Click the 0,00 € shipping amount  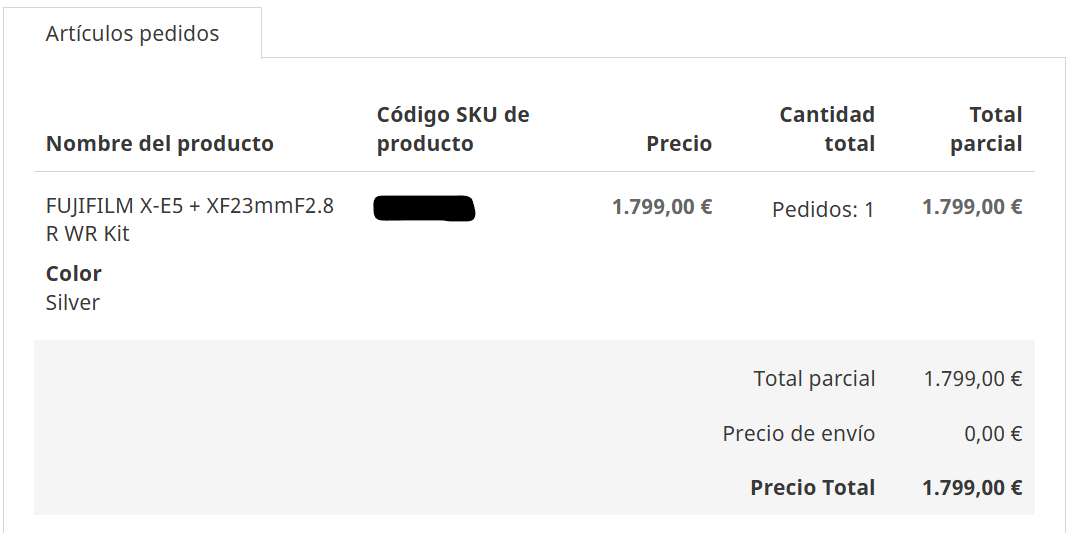point(993,434)
